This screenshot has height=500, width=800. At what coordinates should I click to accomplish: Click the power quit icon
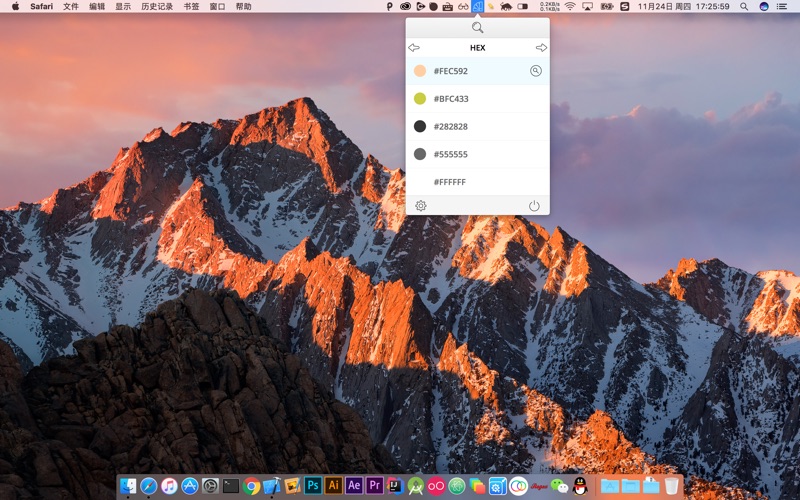[534, 206]
